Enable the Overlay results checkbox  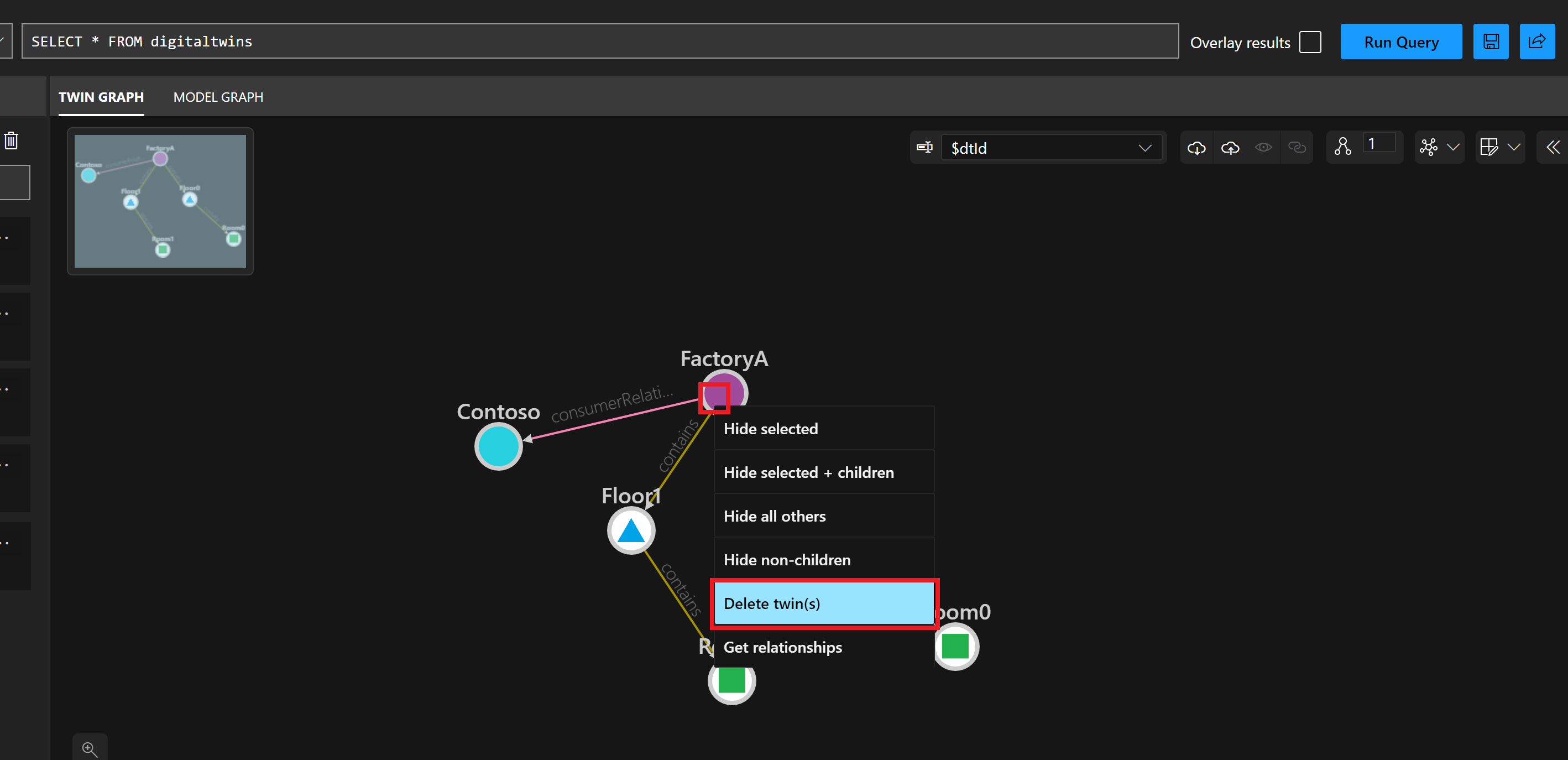pos(1310,43)
